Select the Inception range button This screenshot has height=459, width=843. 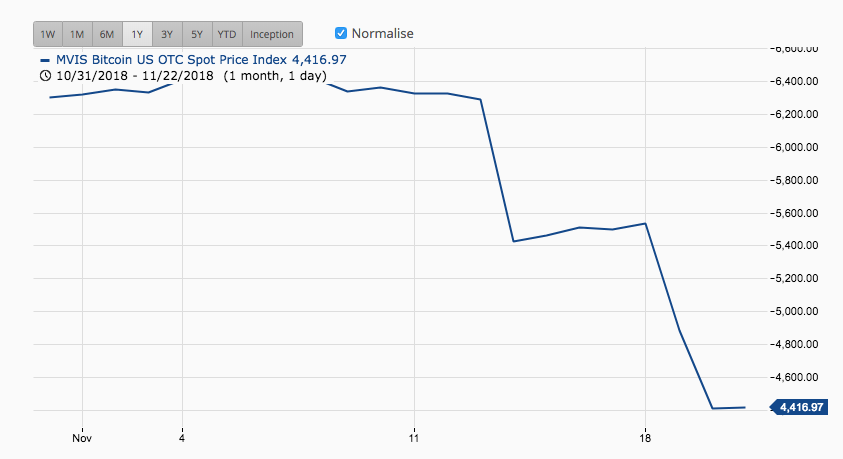[272, 34]
